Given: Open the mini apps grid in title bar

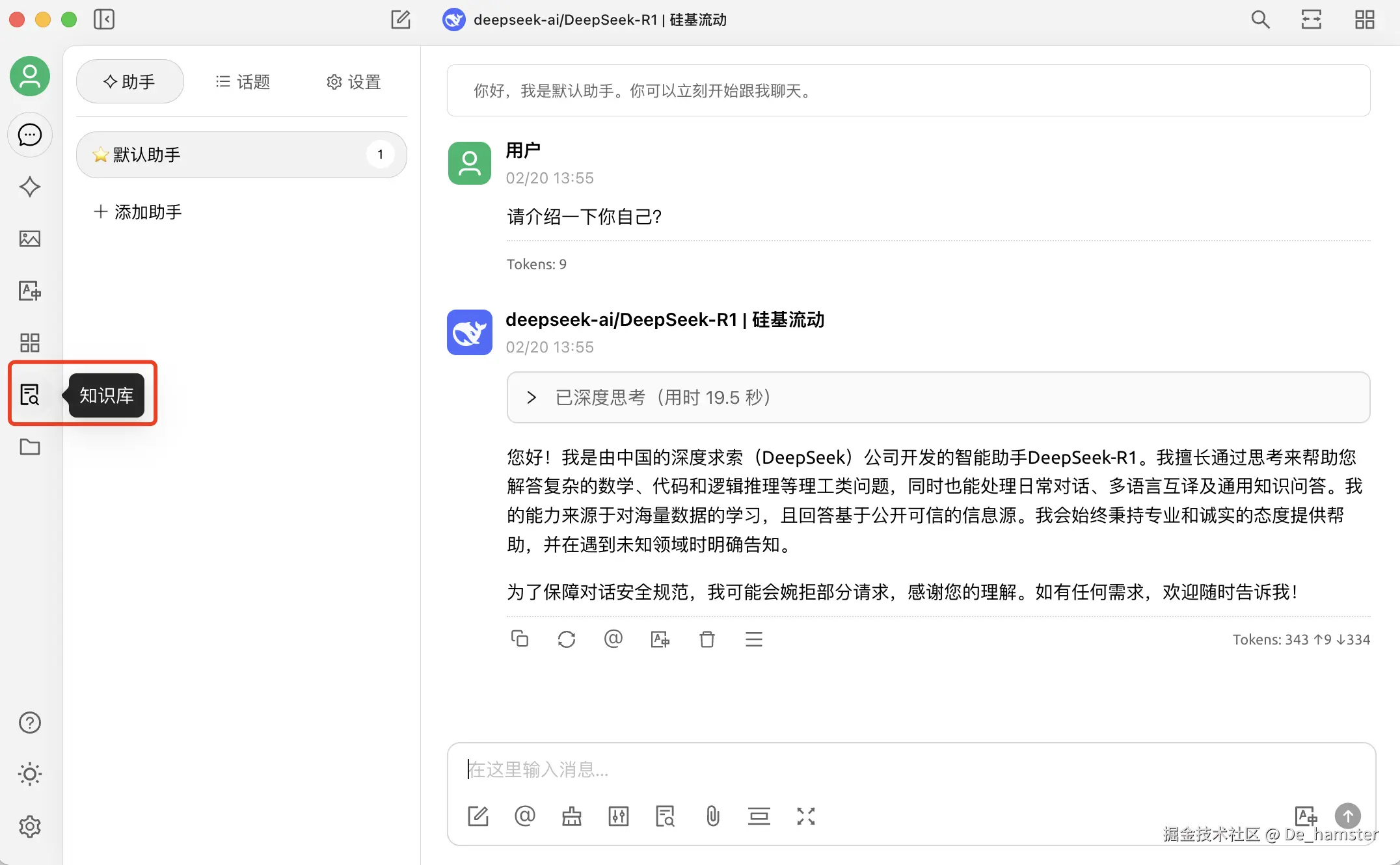Looking at the screenshot, I should [1365, 20].
